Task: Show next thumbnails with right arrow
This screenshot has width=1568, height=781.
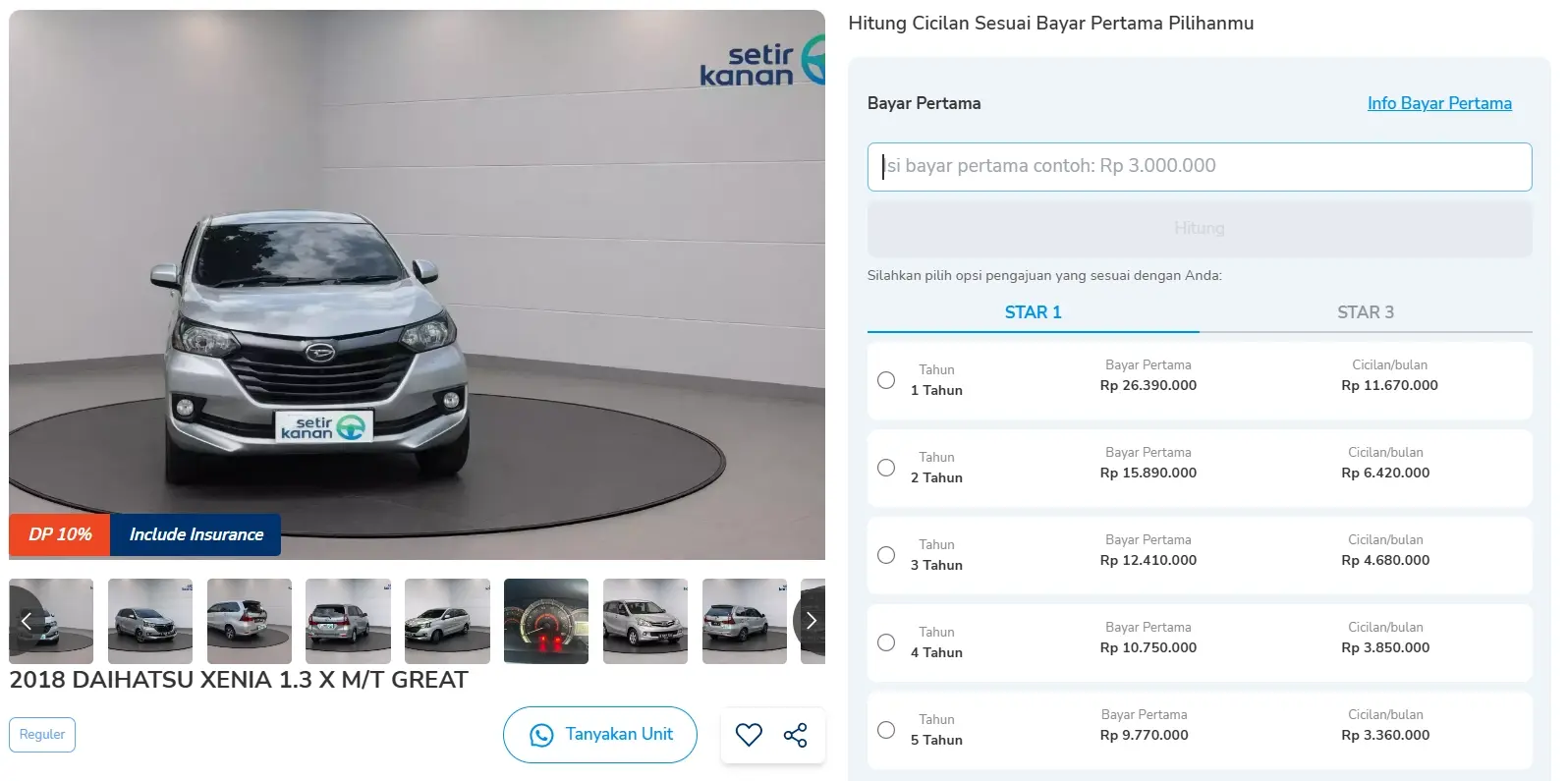Action: 811,621
